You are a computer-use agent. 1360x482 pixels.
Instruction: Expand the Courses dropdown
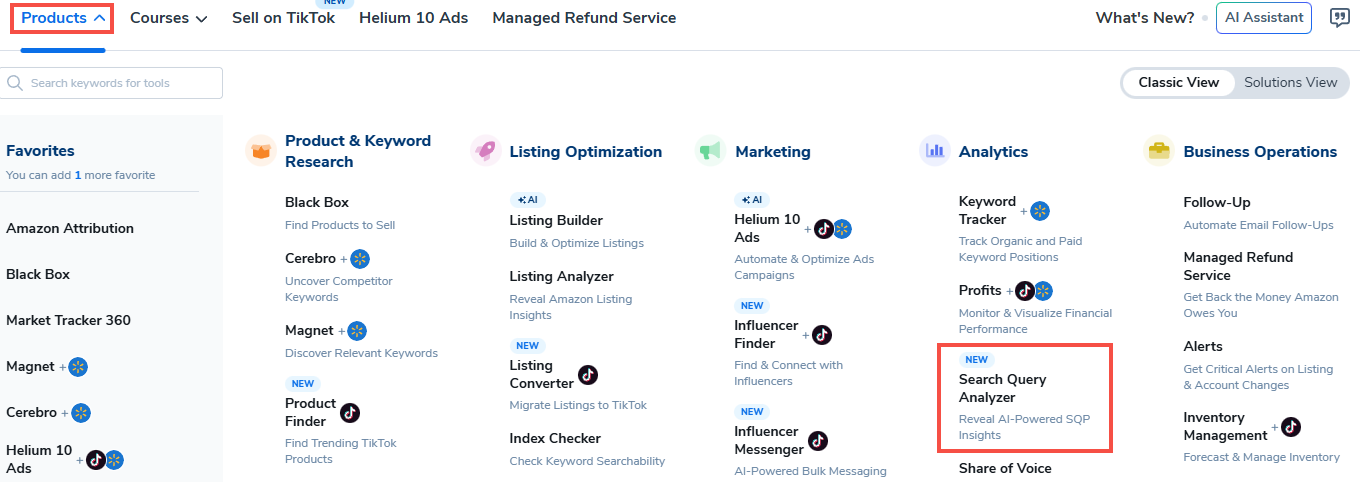pyautogui.click(x=168, y=18)
